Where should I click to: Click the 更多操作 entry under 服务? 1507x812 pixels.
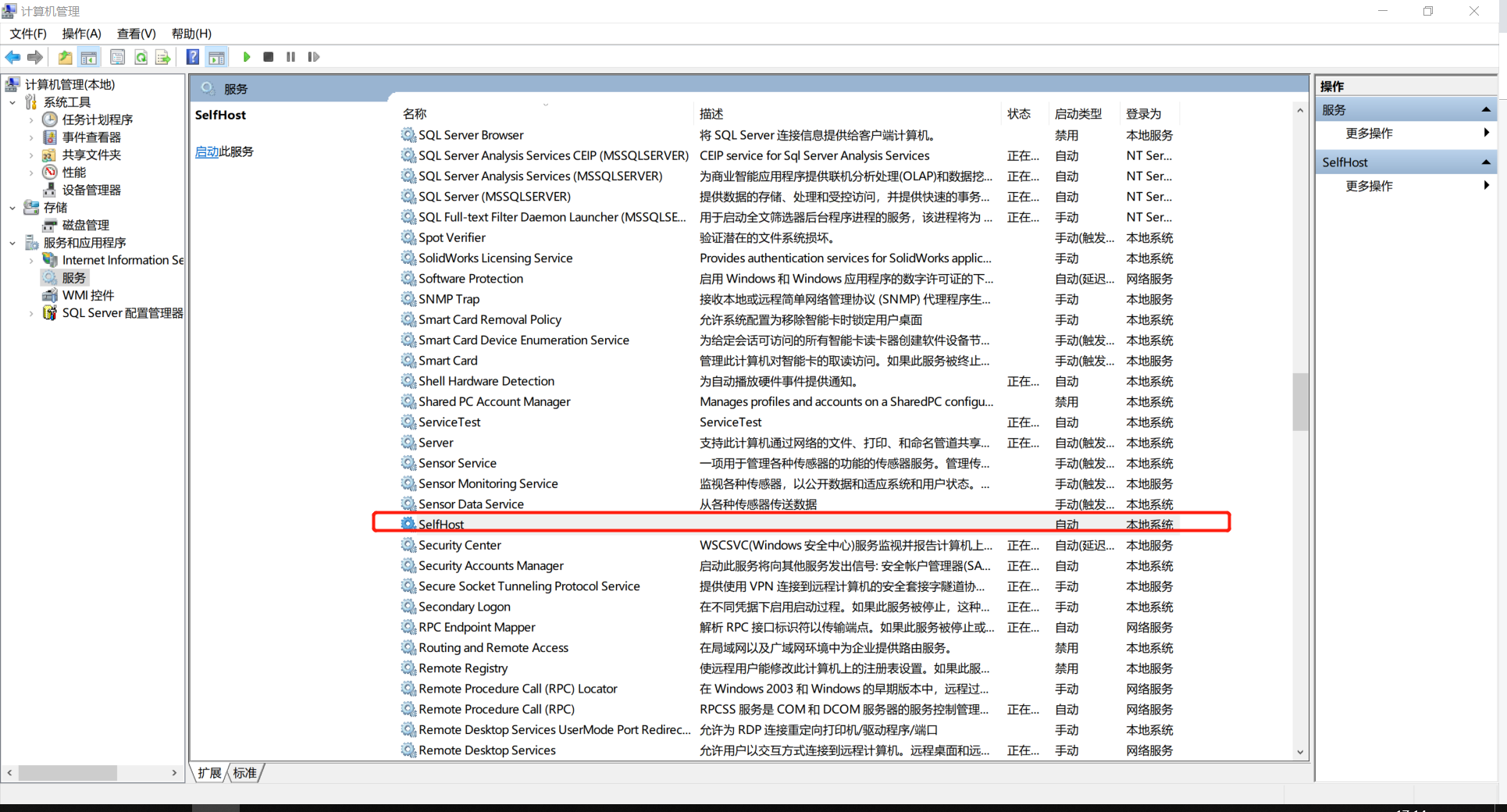1369,133
